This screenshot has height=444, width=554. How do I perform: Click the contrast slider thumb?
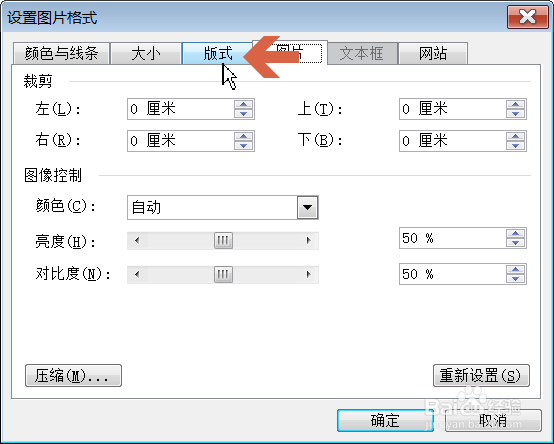point(223,274)
